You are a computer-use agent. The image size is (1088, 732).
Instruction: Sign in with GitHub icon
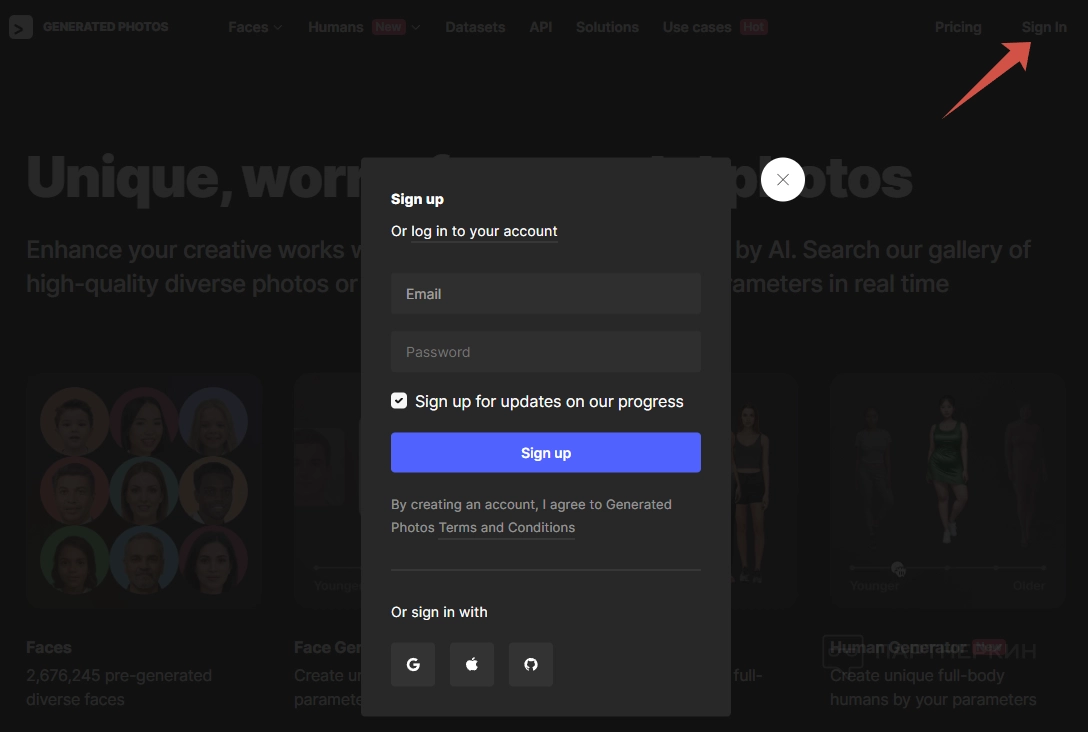coord(531,664)
